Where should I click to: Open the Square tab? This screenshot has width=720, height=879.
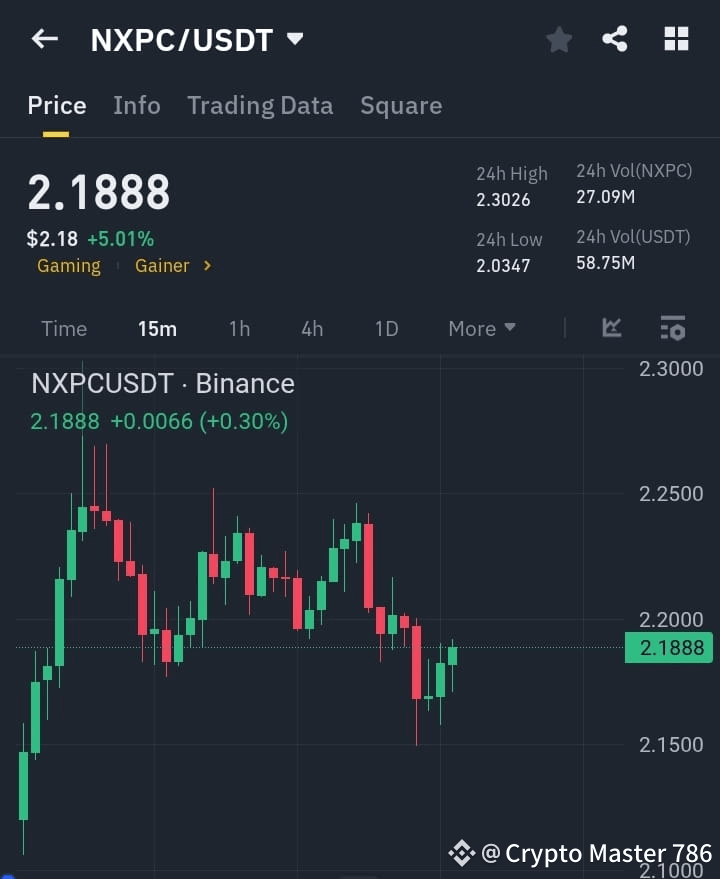click(x=401, y=105)
